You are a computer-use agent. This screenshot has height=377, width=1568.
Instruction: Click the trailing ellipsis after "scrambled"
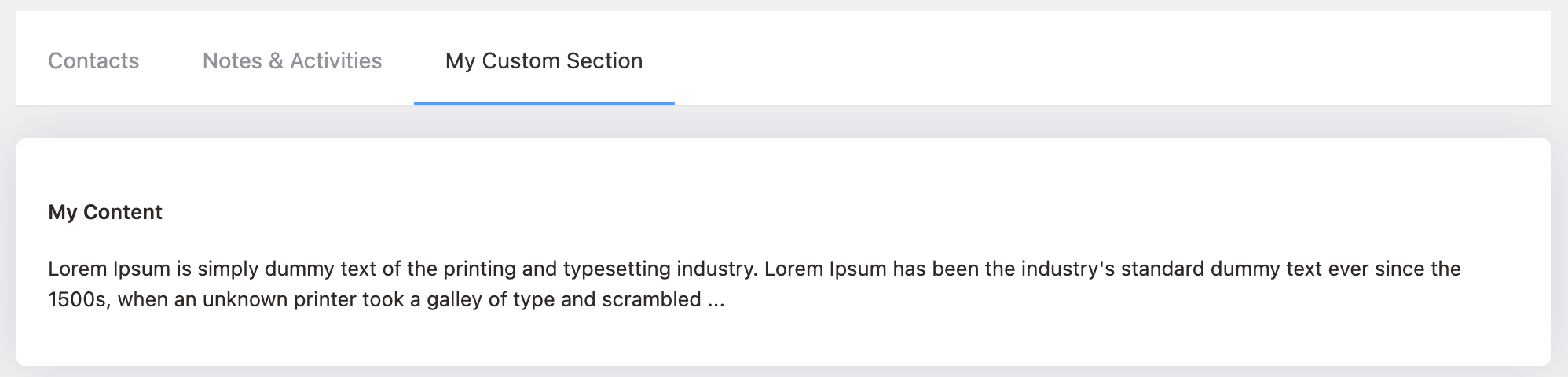pos(716,300)
